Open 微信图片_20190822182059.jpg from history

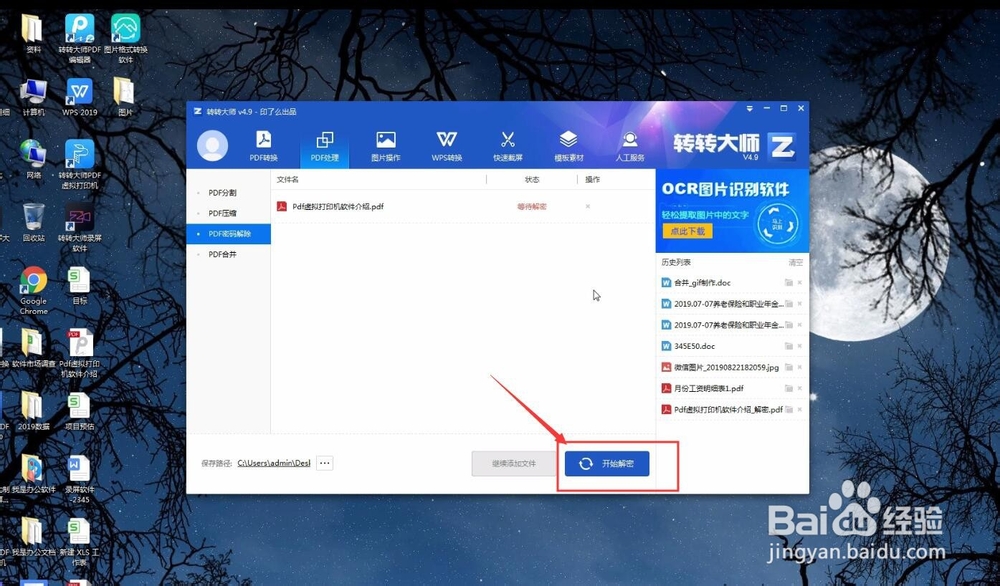coord(726,367)
